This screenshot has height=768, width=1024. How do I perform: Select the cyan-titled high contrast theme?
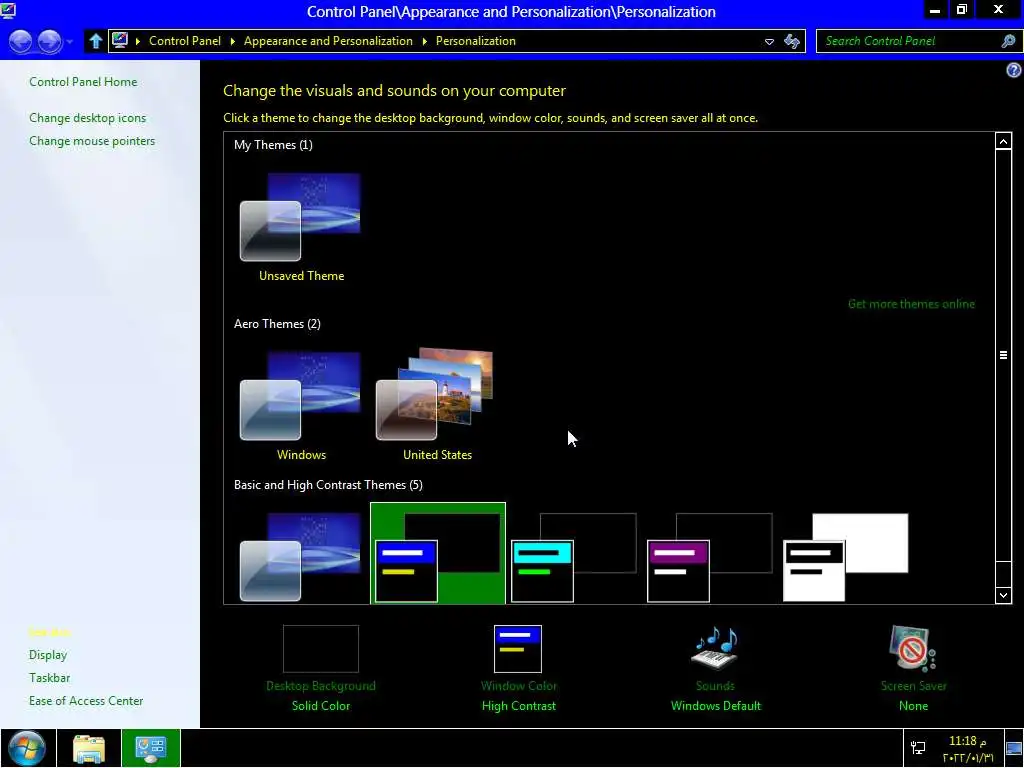(573, 557)
